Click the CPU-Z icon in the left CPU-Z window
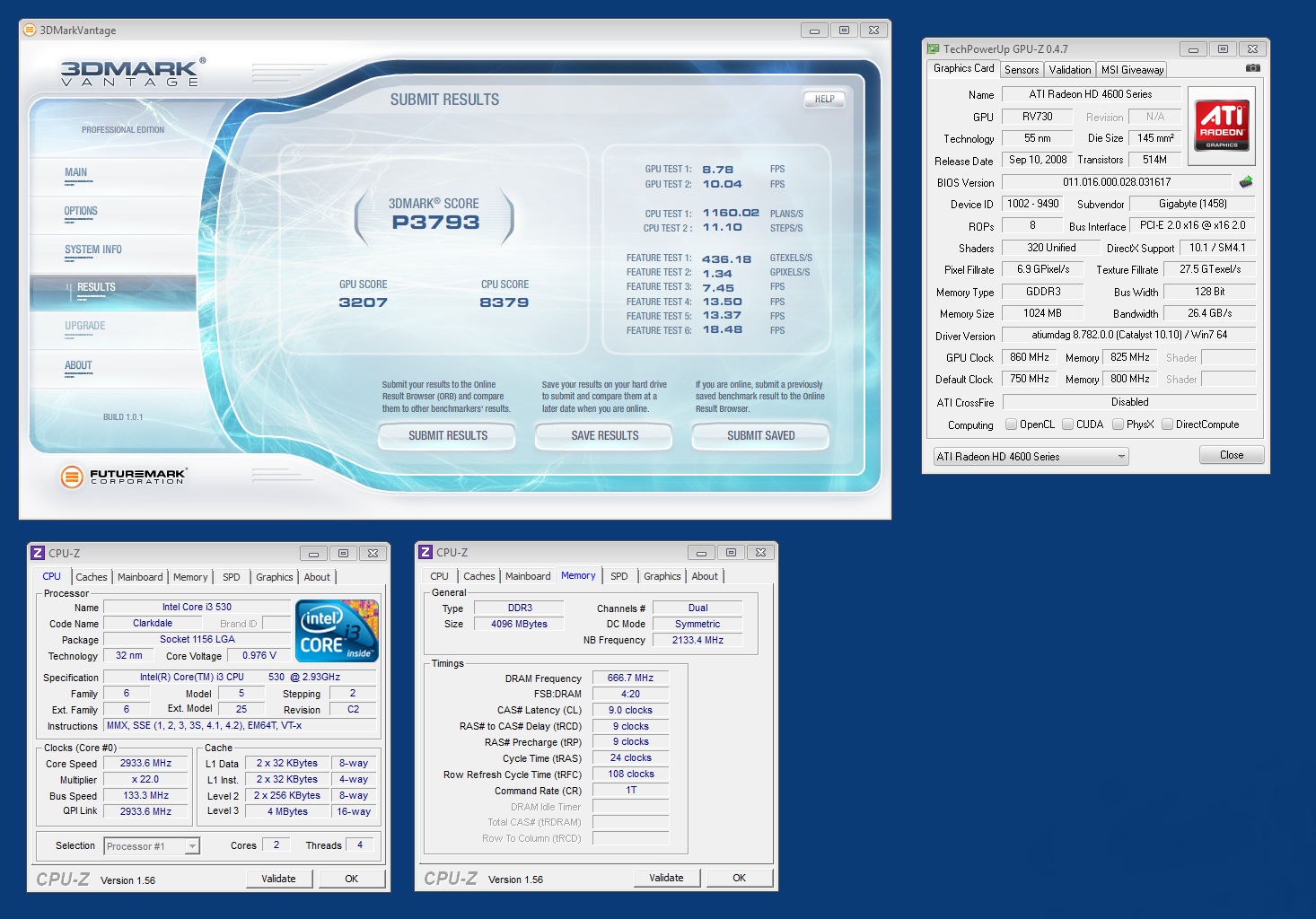 coord(38,553)
